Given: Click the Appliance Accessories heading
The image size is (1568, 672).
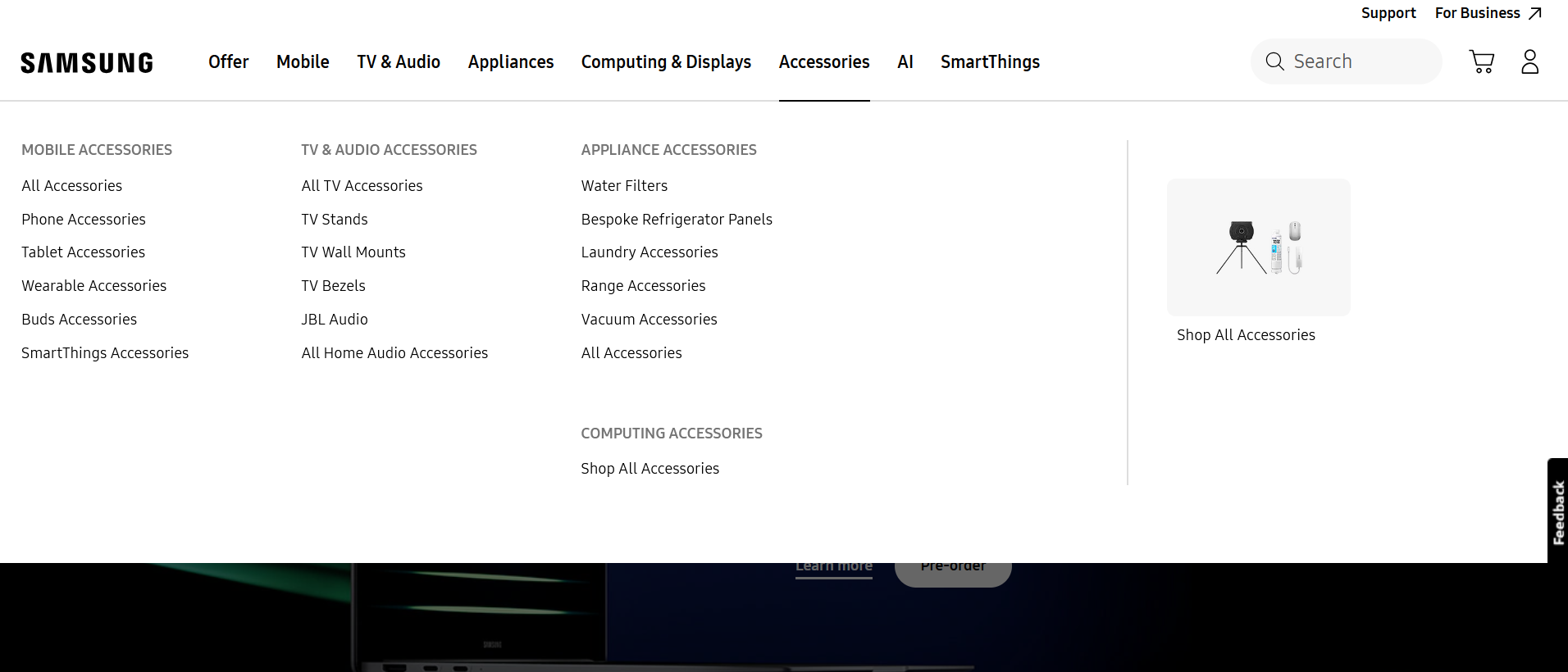Looking at the screenshot, I should point(669,150).
